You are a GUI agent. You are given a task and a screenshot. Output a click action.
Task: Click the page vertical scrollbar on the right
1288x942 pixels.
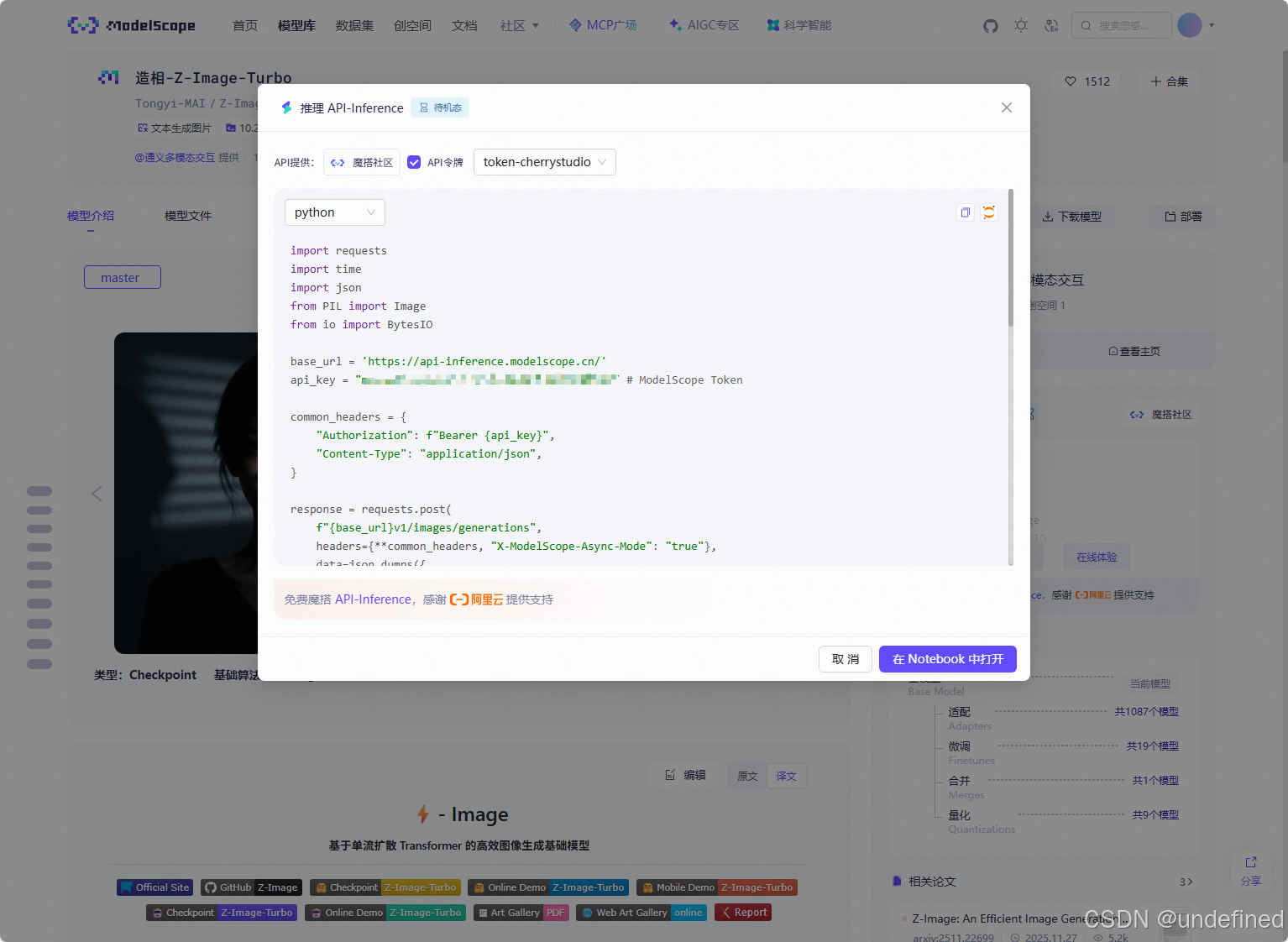1285,105
